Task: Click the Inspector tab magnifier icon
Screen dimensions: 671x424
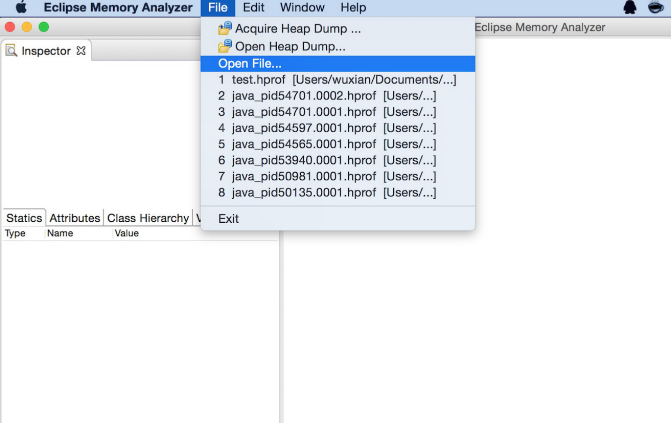Action: point(12,50)
